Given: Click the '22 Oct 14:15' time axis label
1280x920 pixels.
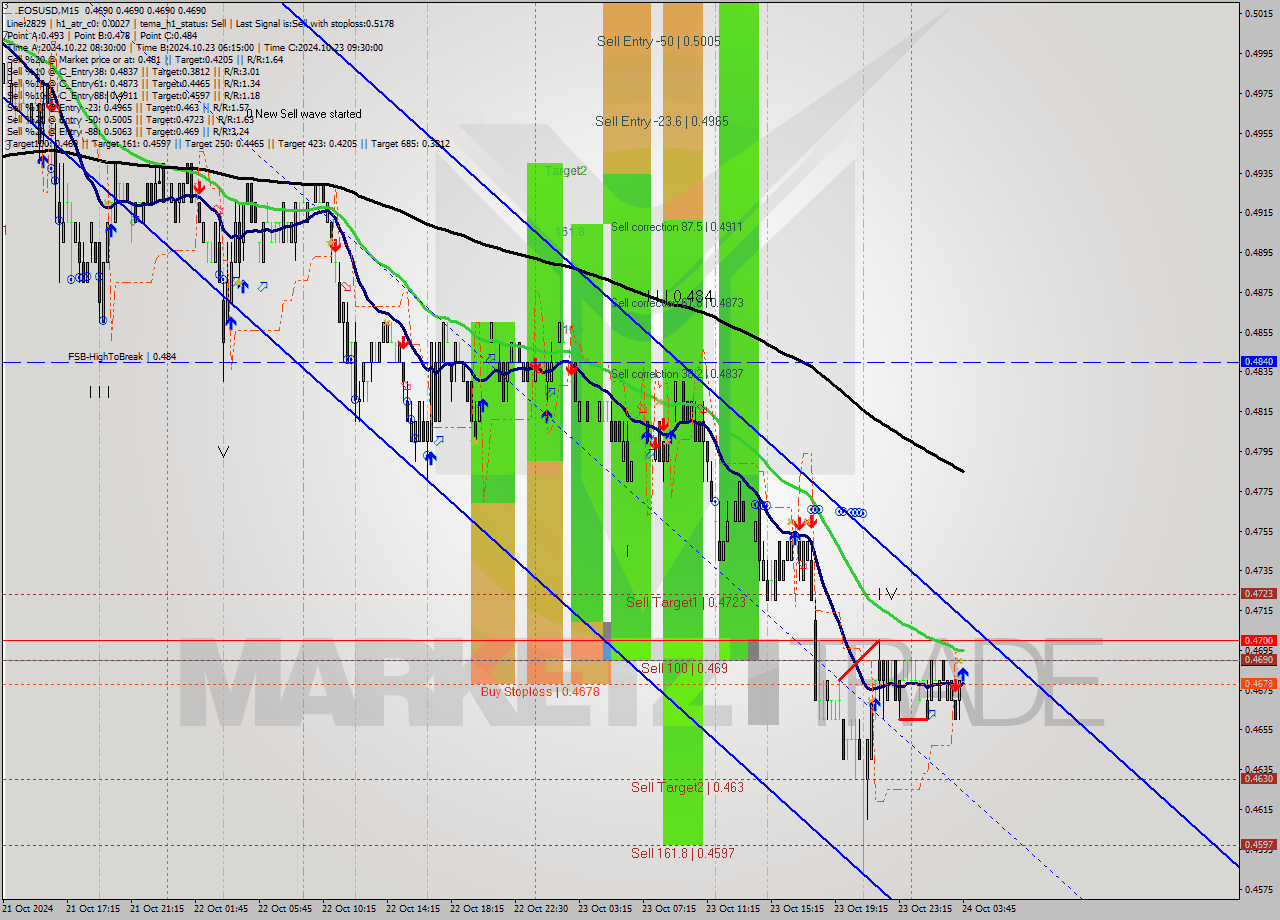Looking at the screenshot, I should tap(412, 909).
